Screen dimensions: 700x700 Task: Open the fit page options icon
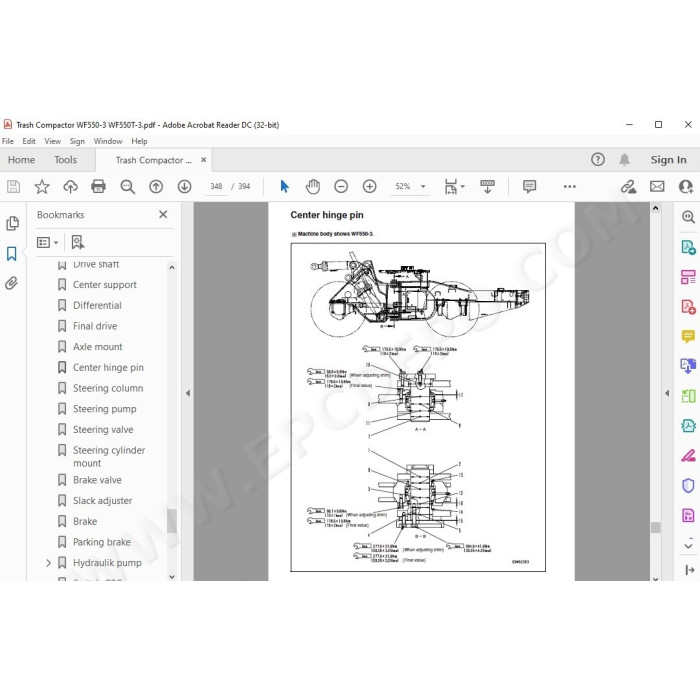point(452,186)
